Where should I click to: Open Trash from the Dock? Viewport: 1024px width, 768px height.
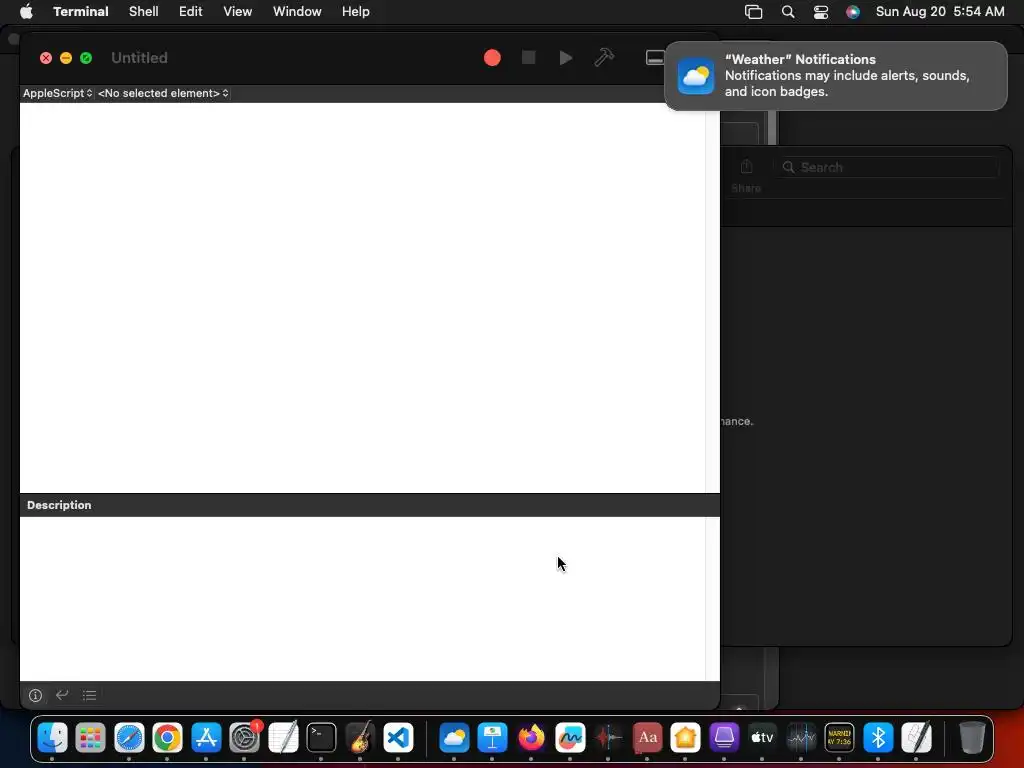tap(972, 738)
